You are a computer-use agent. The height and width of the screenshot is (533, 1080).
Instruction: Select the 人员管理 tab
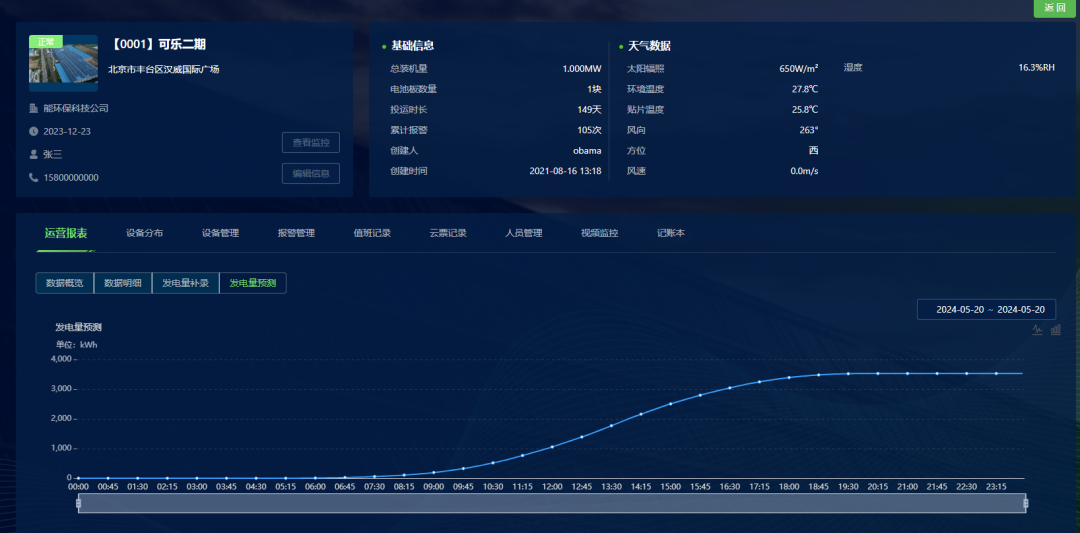coord(523,233)
